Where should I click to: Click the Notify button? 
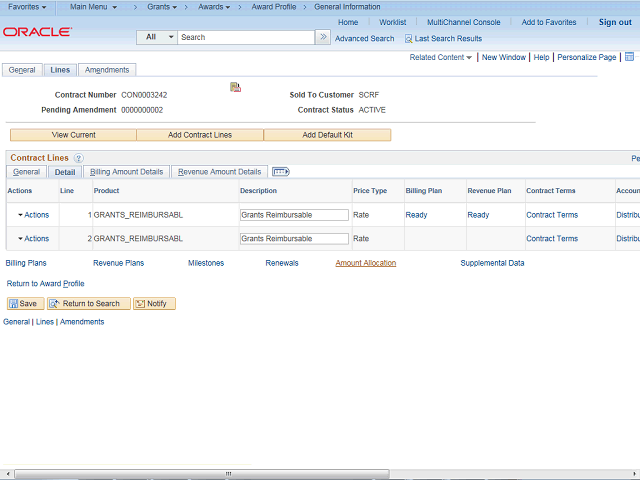pos(154,303)
